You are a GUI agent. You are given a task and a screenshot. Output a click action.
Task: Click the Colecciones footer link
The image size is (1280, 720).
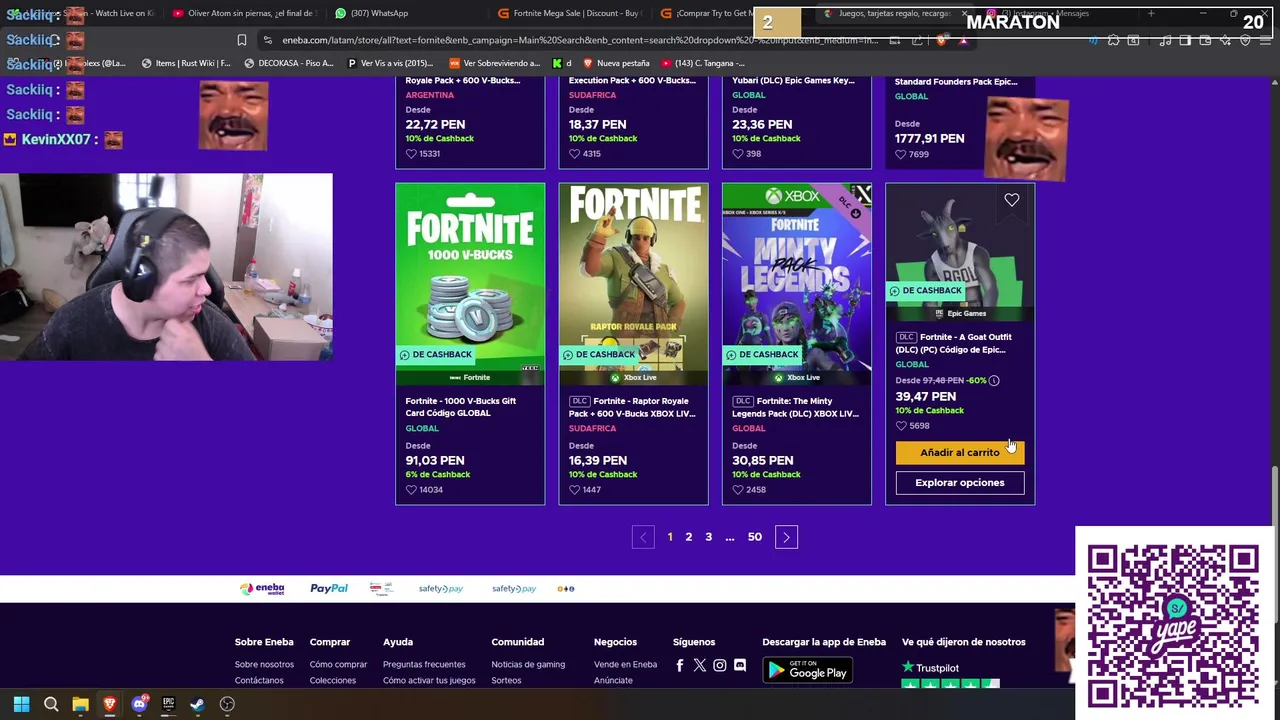[333, 680]
